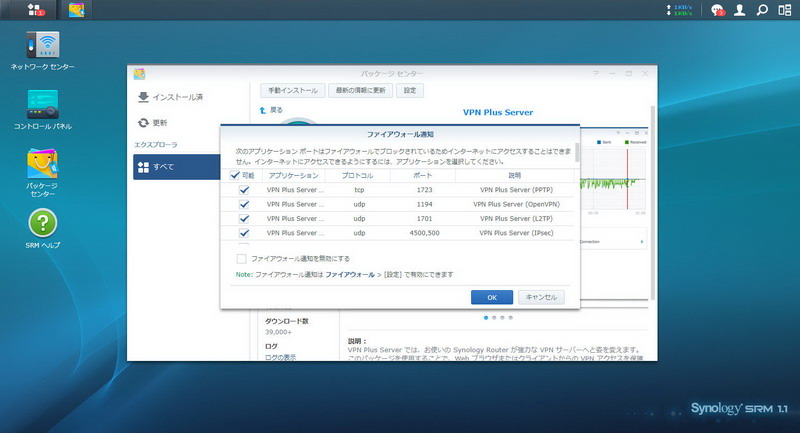
Task: Click the 最新の情報に更新 button
Action: click(361, 91)
